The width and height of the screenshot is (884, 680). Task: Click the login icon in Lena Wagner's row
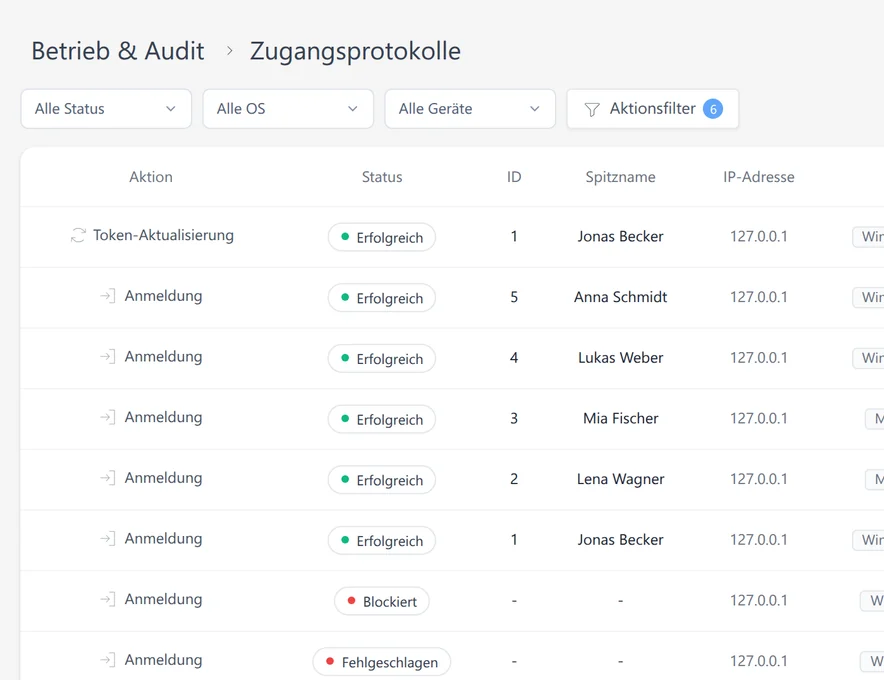click(x=108, y=478)
